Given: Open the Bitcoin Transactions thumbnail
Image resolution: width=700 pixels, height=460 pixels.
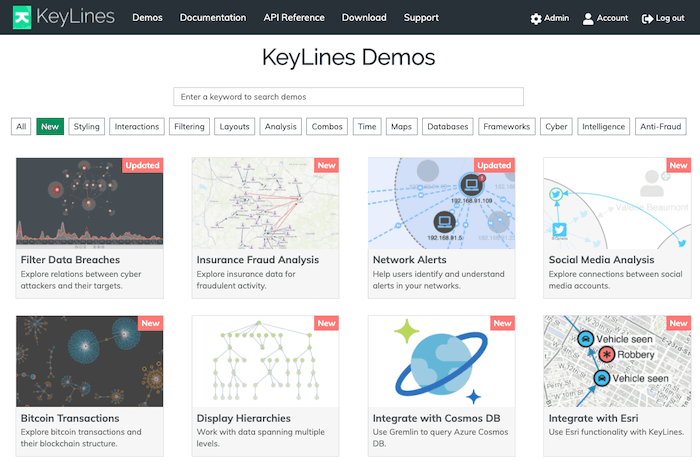Looking at the screenshot, I should pos(89,361).
